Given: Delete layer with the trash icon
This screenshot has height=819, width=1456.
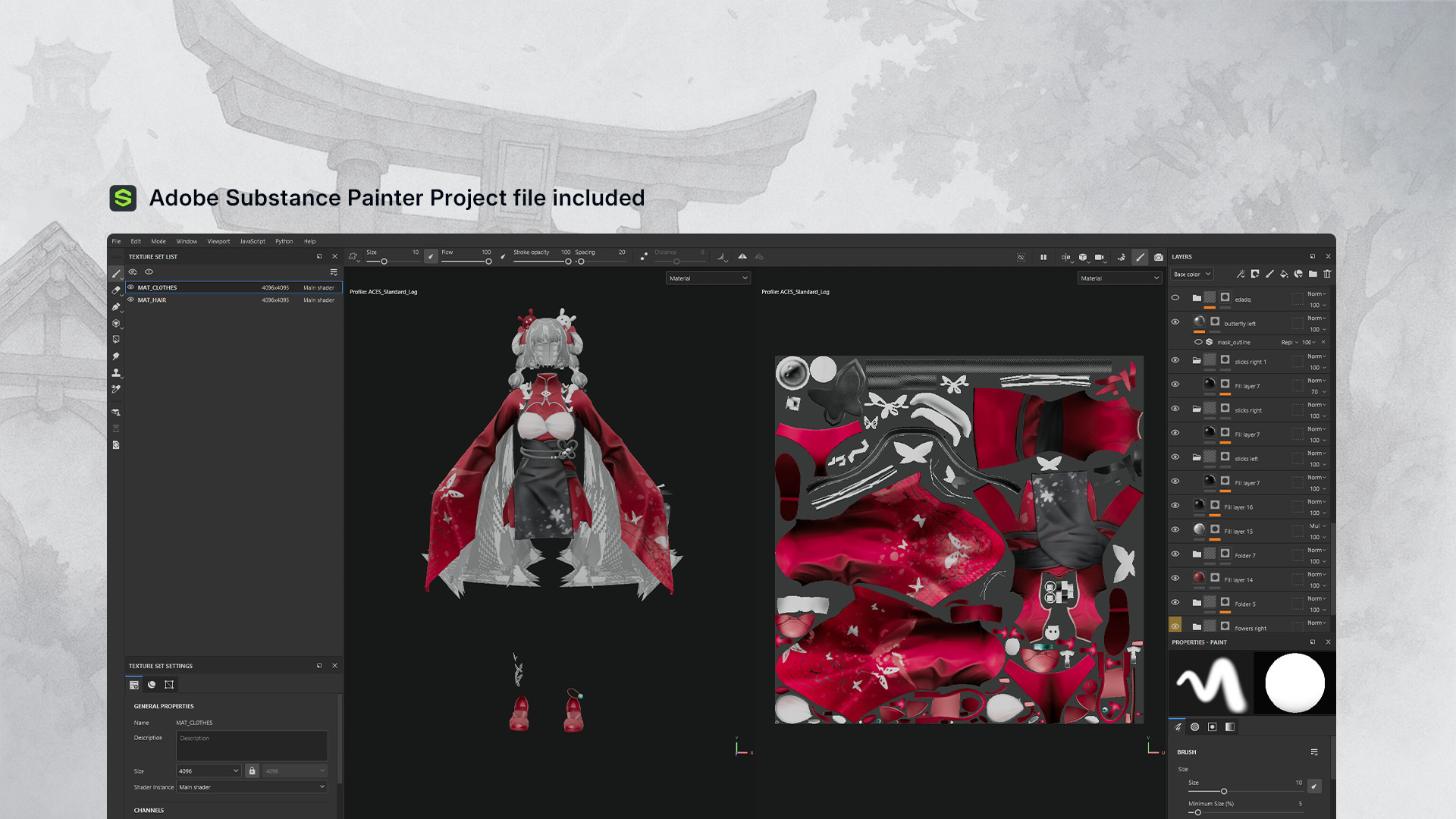Looking at the screenshot, I should click(1327, 274).
